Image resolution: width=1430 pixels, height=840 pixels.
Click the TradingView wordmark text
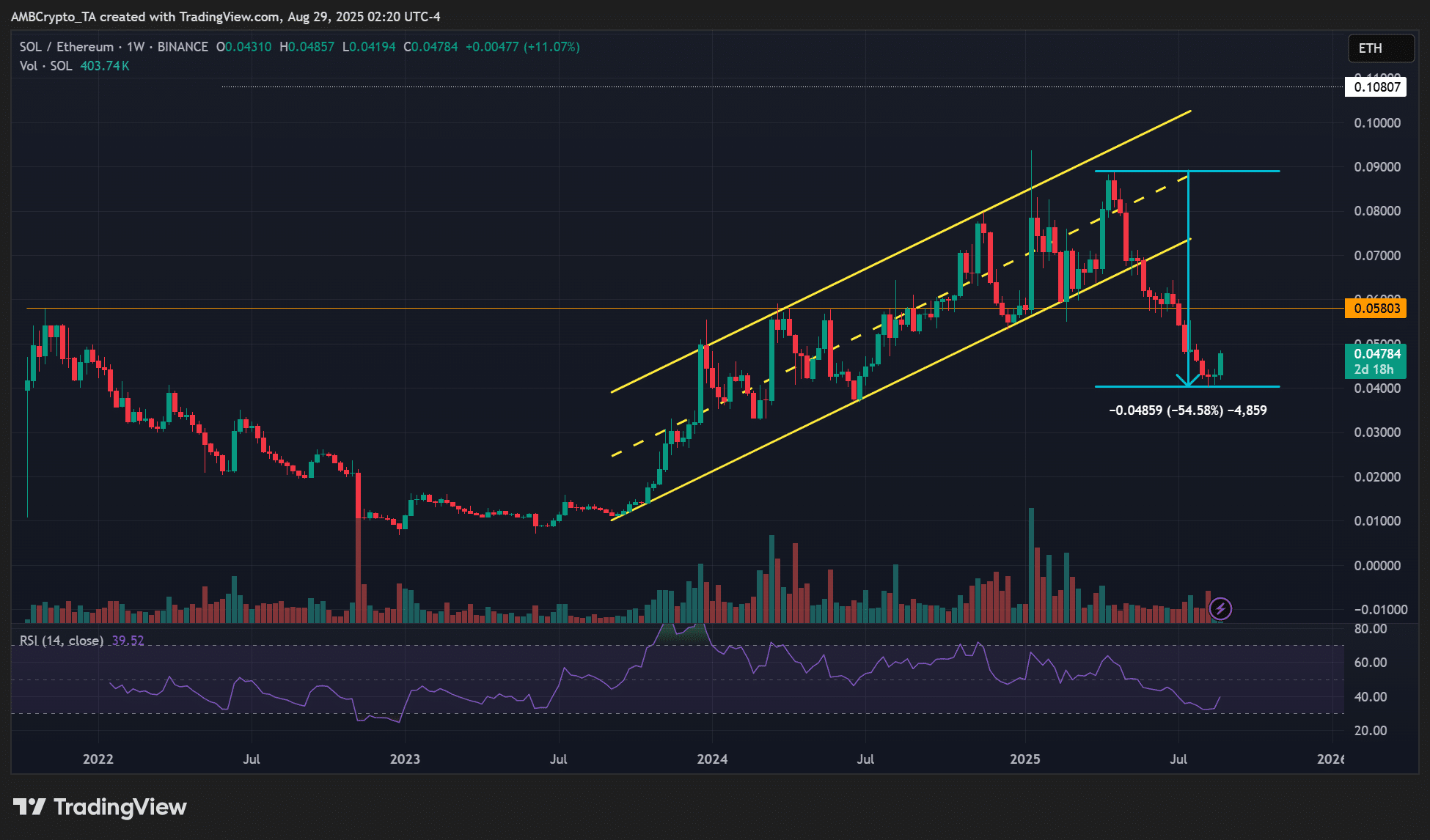pos(120,807)
